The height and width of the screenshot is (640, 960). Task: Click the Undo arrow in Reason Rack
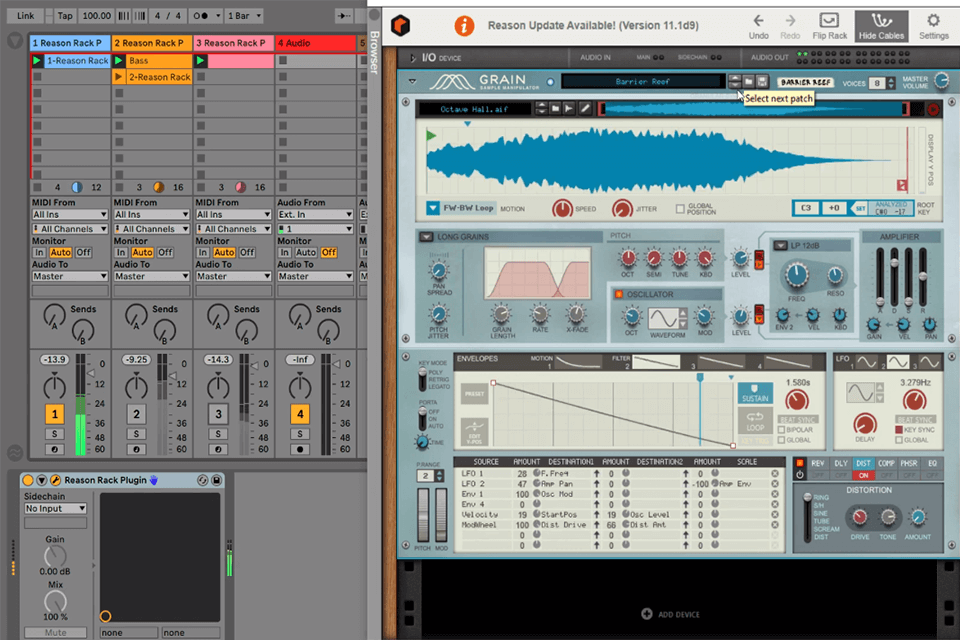point(758,21)
